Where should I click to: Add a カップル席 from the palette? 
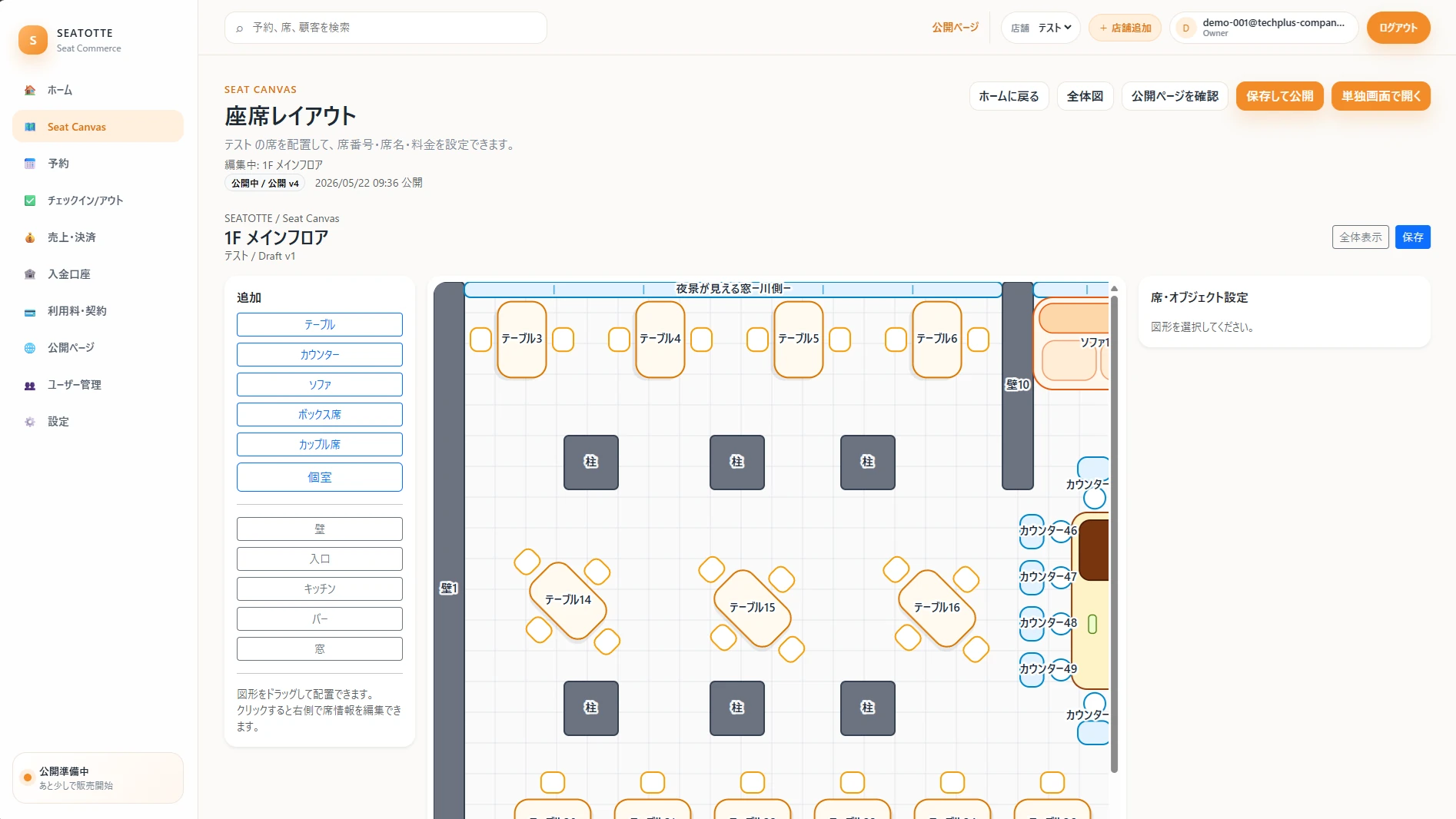[320, 445]
